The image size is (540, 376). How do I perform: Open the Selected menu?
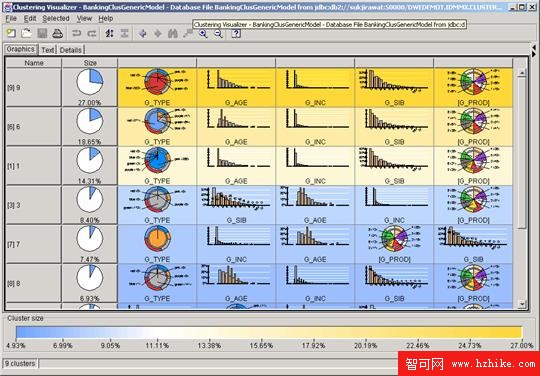pos(56,18)
